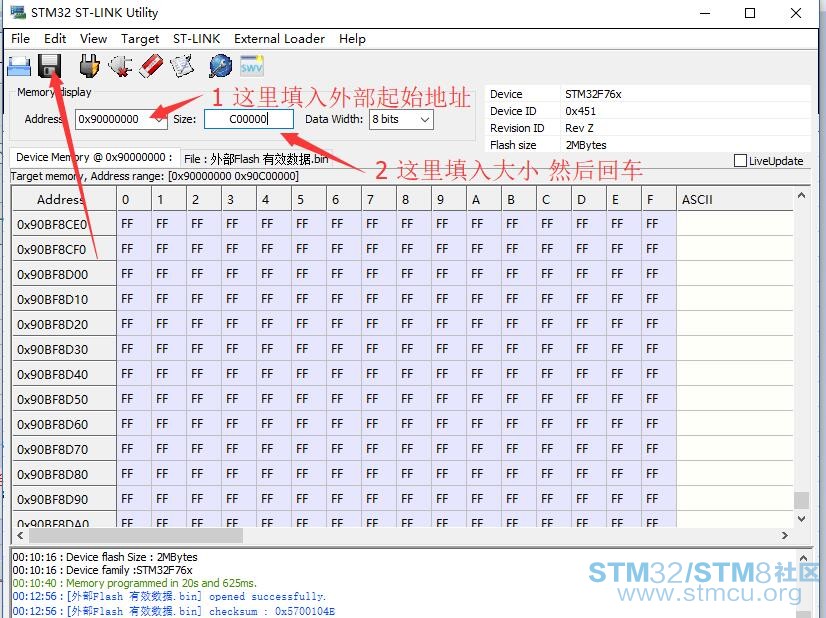Click the Full chip erase icon
The image size is (826, 618).
[x=151, y=66]
